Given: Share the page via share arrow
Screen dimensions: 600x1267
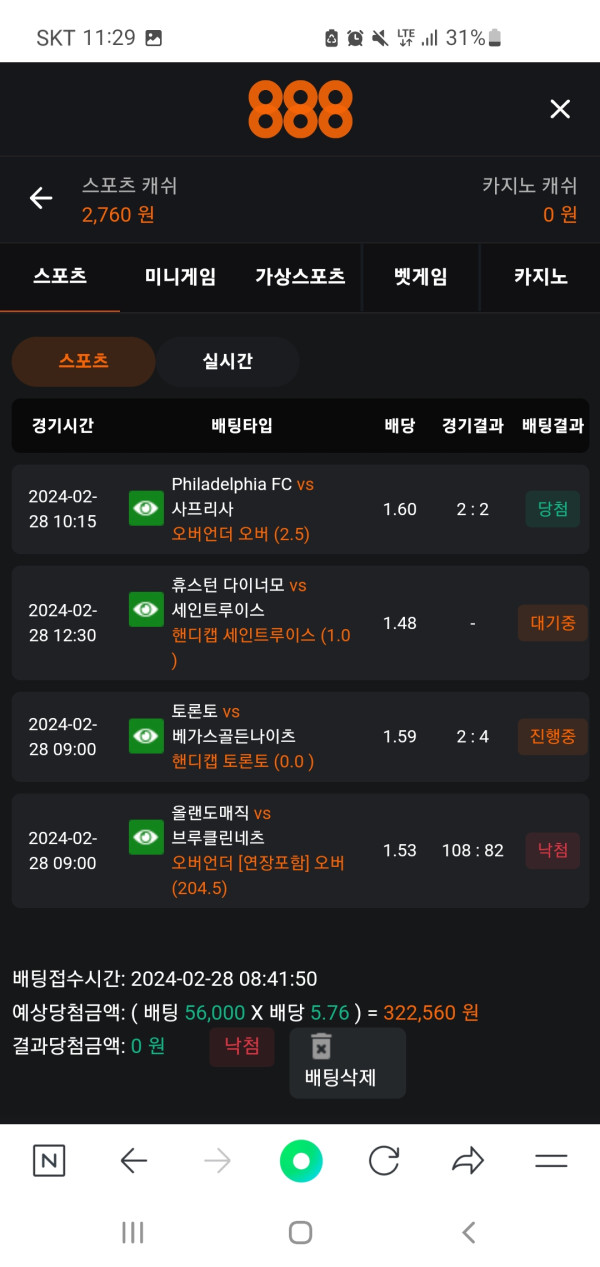Looking at the screenshot, I should [x=467, y=1160].
